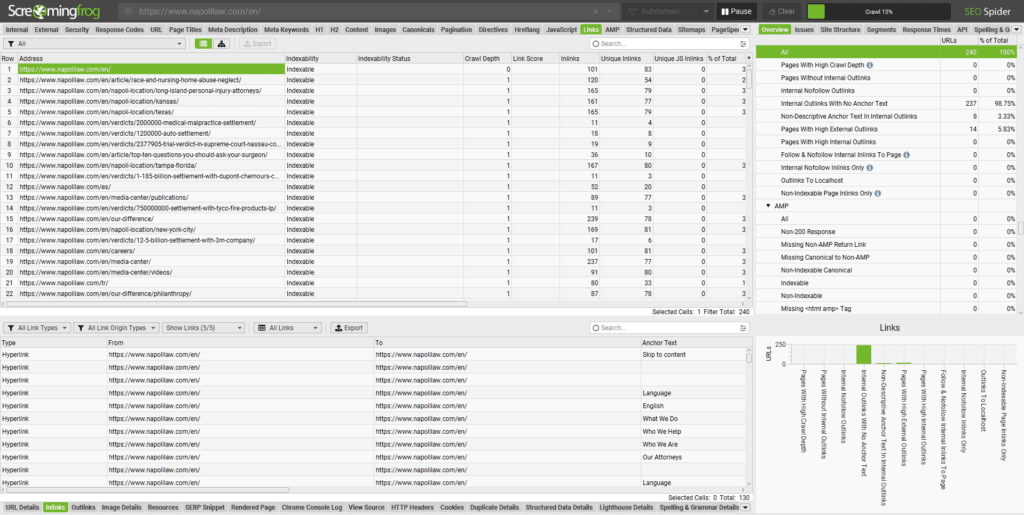Viewport: 1024px width, 515px height.
Task: Open All Link Origin Types dropdown
Action: click(x=116, y=328)
